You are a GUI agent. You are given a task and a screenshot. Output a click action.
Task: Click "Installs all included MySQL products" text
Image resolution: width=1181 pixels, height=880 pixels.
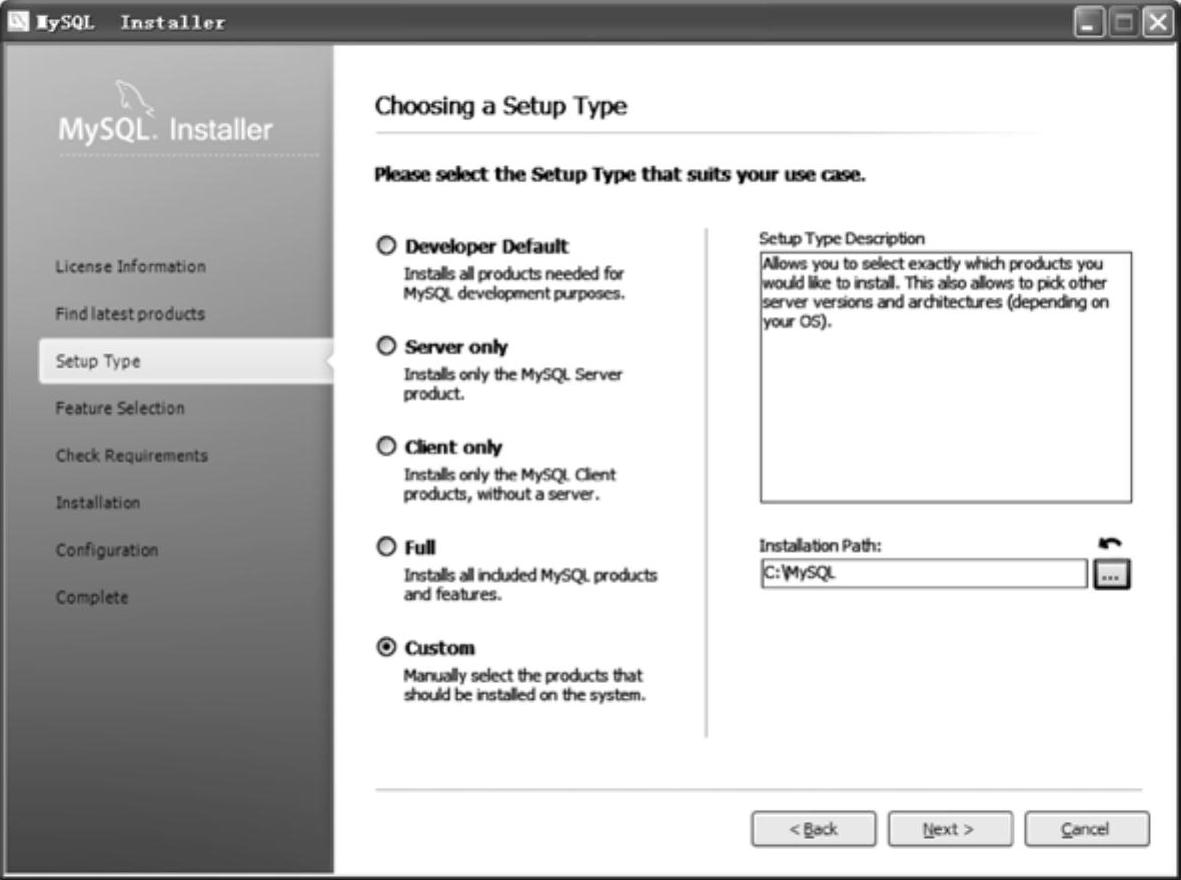pos(530,585)
